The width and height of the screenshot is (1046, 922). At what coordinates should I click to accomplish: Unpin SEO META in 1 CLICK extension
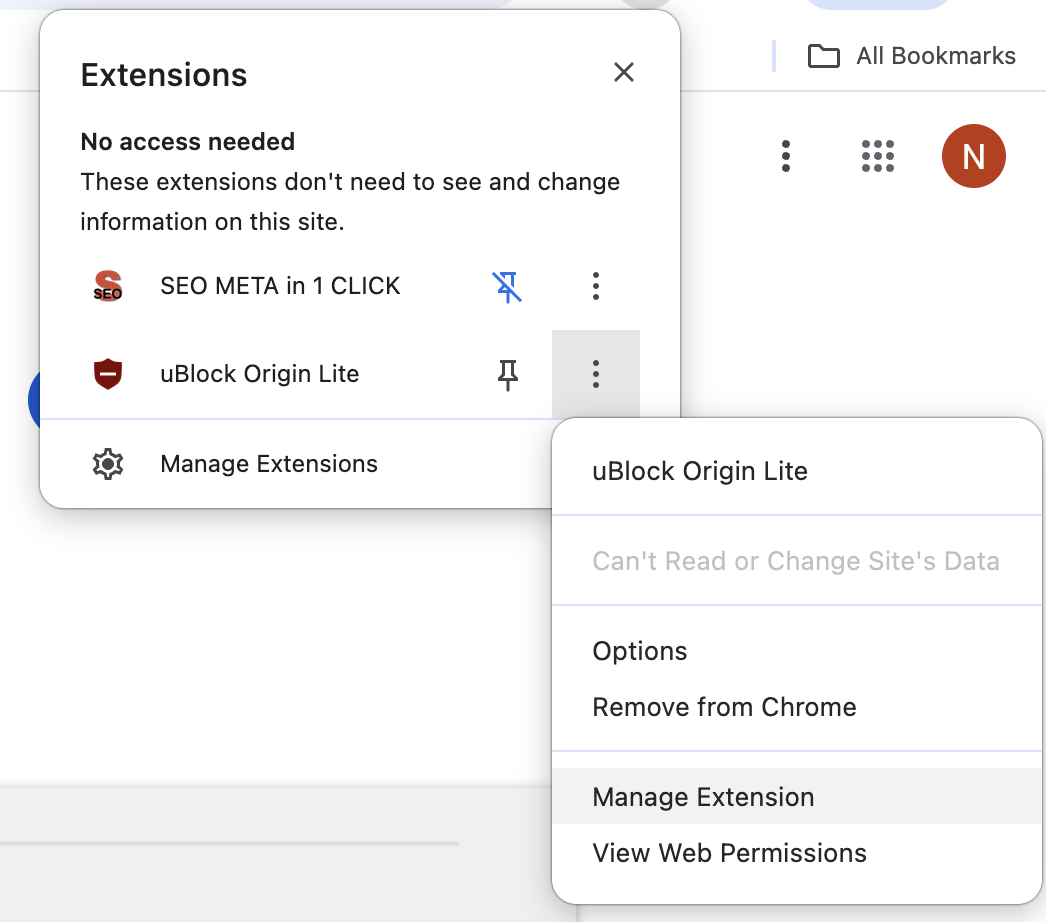coord(508,287)
